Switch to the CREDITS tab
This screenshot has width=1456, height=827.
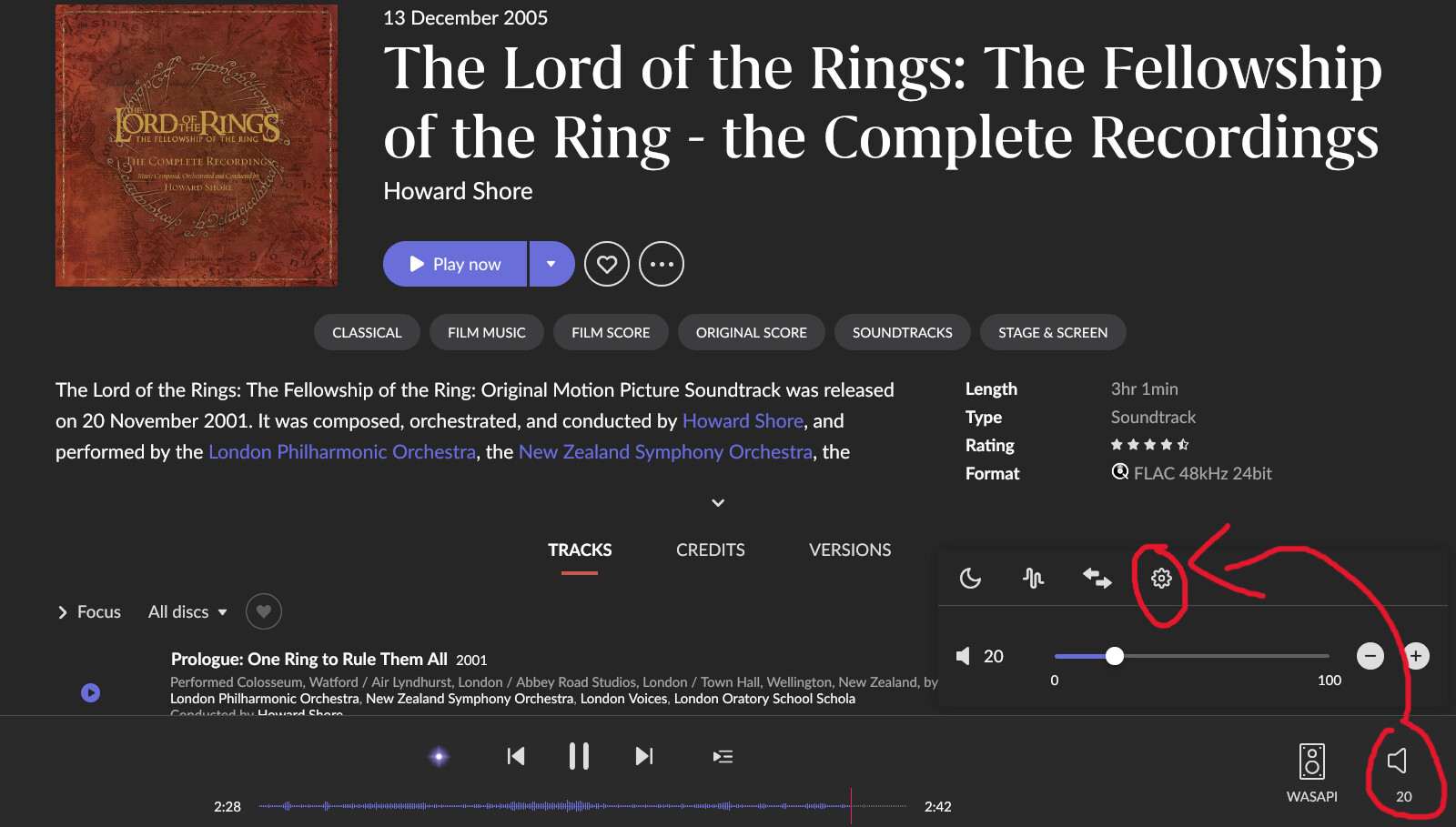pyautogui.click(x=711, y=550)
